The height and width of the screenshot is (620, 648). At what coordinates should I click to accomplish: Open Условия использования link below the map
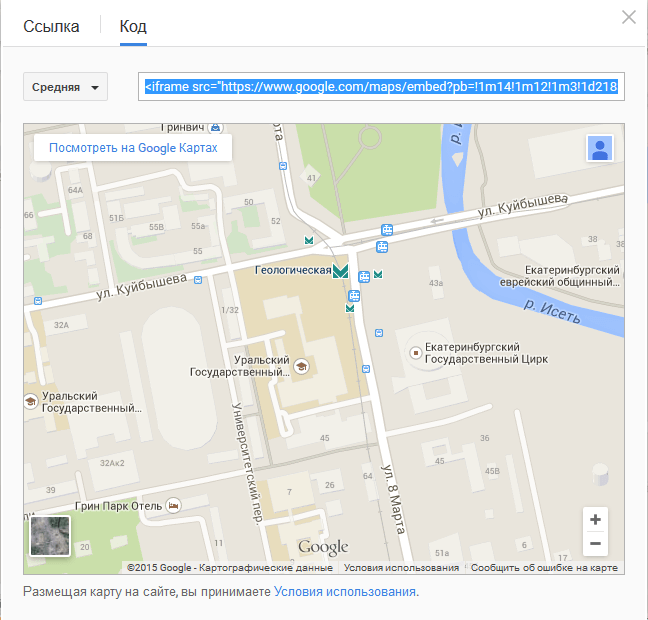(x=345, y=591)
